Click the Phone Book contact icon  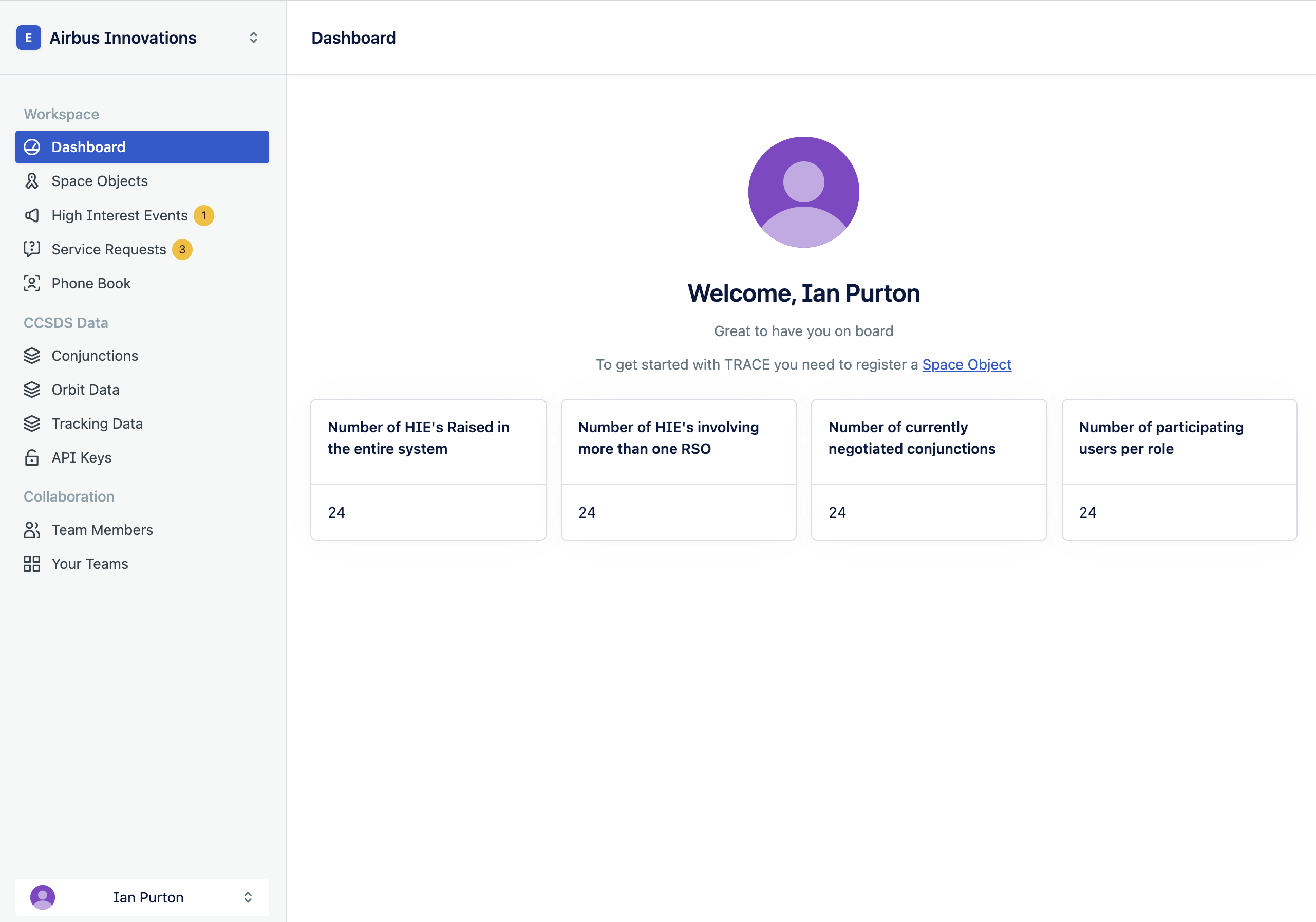(x=32, y=283)
